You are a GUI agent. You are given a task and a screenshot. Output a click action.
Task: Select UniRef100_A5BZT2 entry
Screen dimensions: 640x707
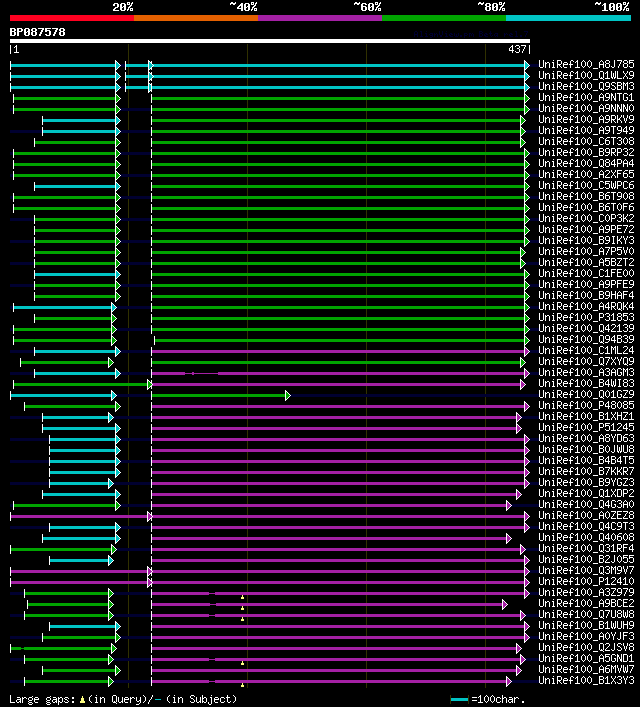pos(586,262)
